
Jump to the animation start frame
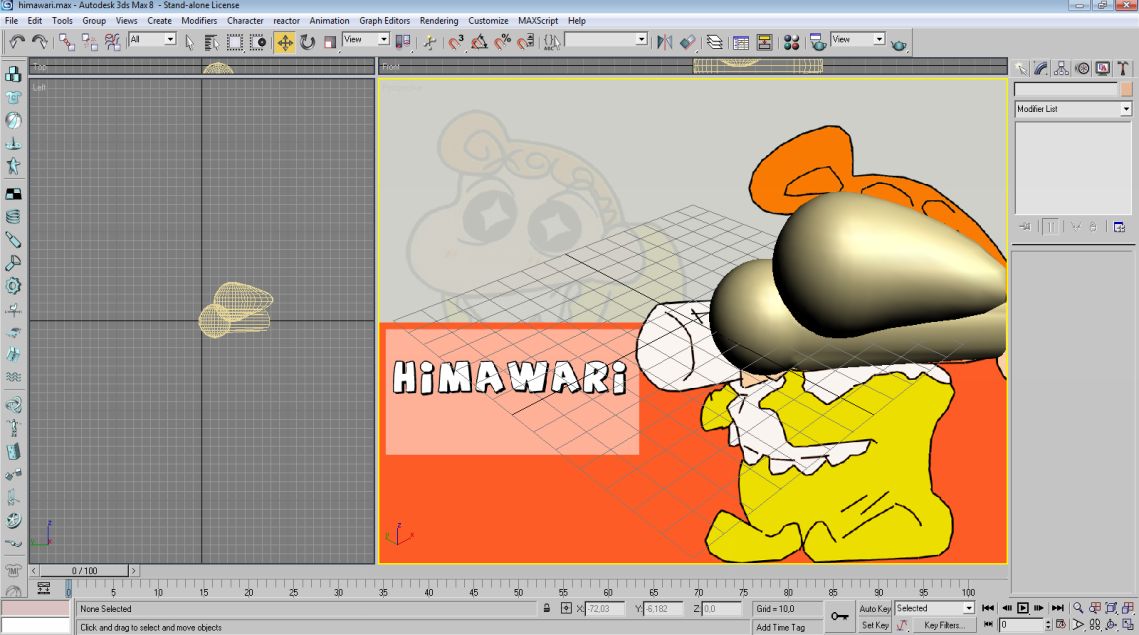[x=988, y=608]
